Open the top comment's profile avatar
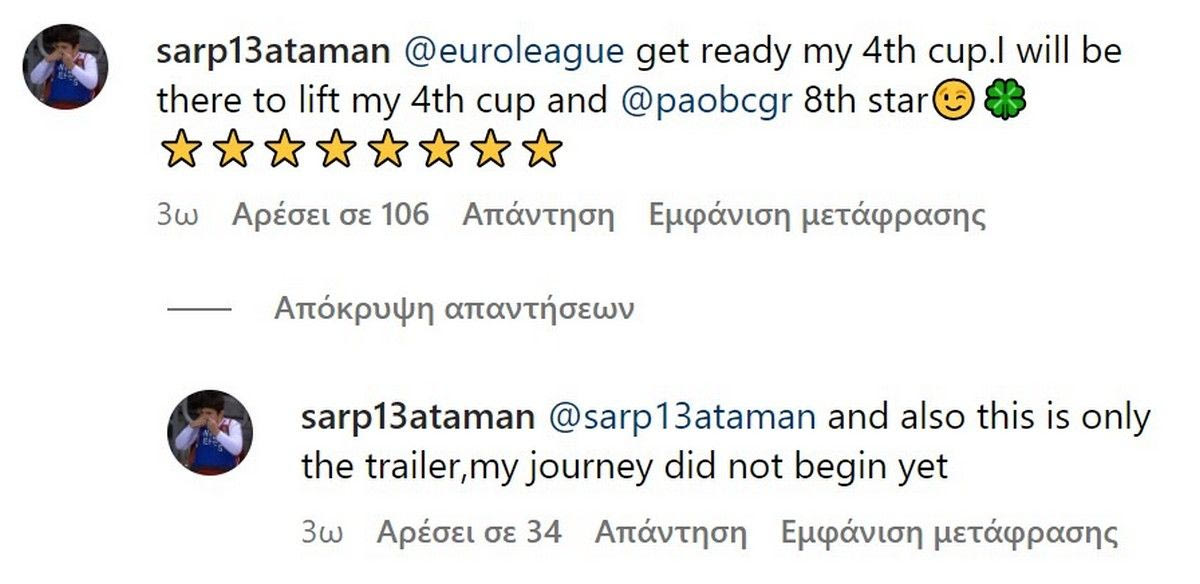 click(66, 66)
